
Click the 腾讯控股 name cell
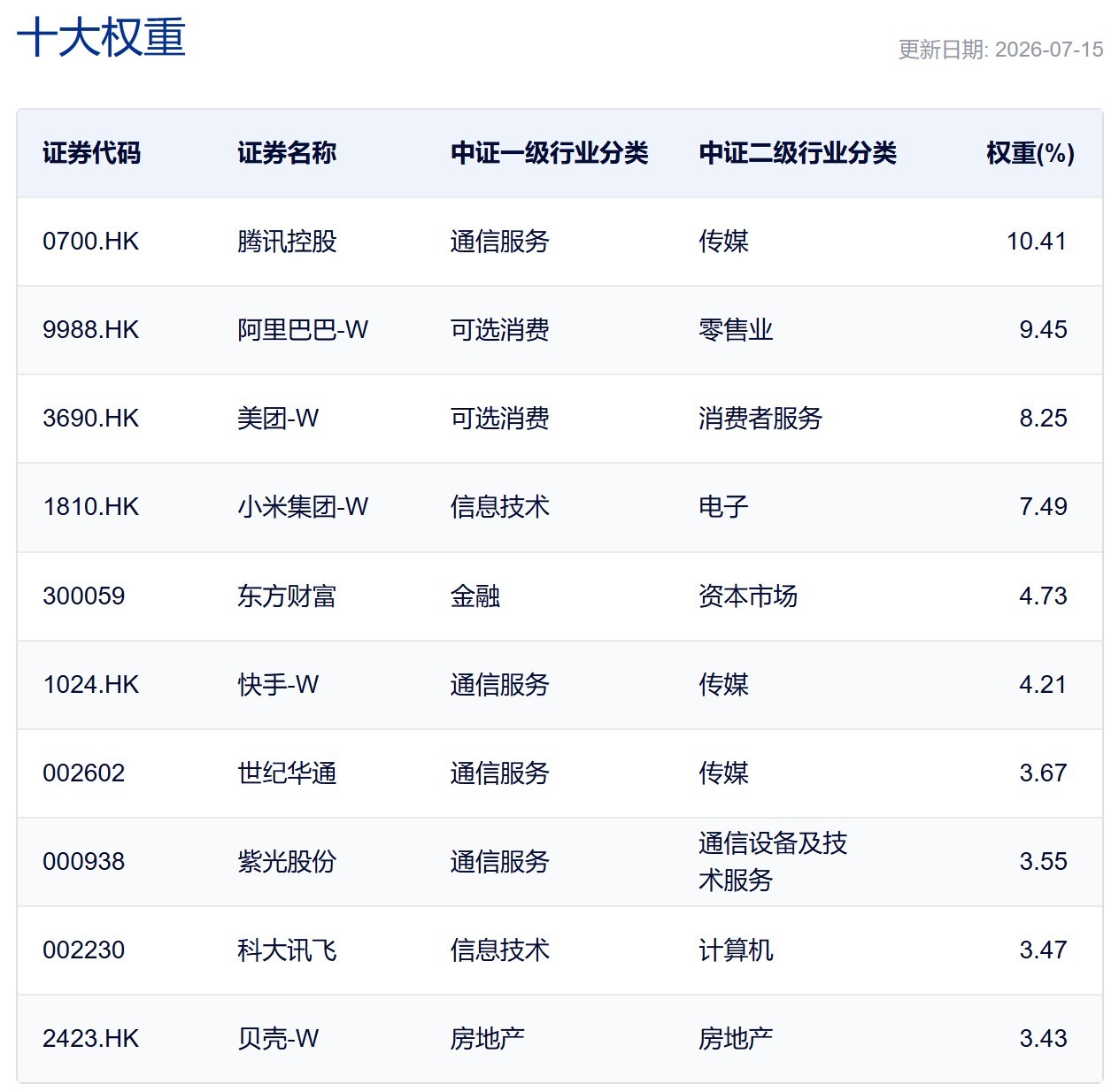[x=287, y=242]
